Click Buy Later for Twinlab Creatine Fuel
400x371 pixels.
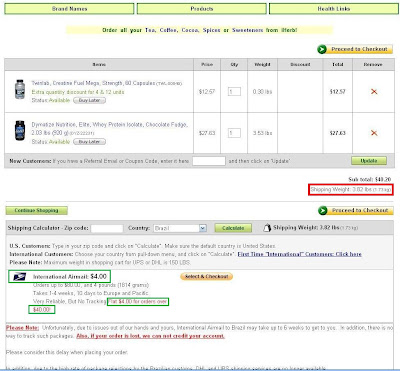coord(89,100)
